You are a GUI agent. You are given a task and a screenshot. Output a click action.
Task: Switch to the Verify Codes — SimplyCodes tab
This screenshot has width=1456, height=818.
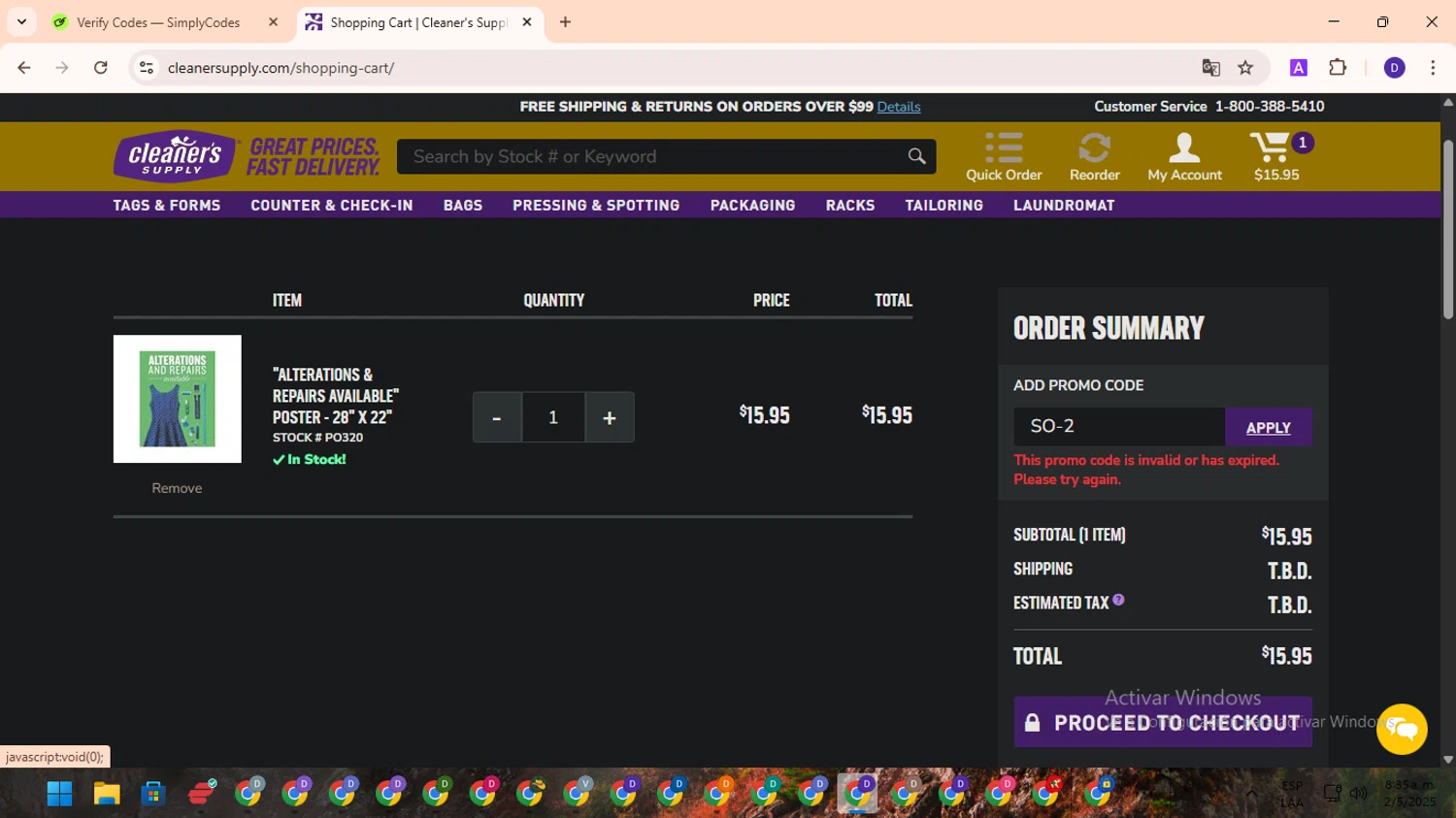[158, 22]
